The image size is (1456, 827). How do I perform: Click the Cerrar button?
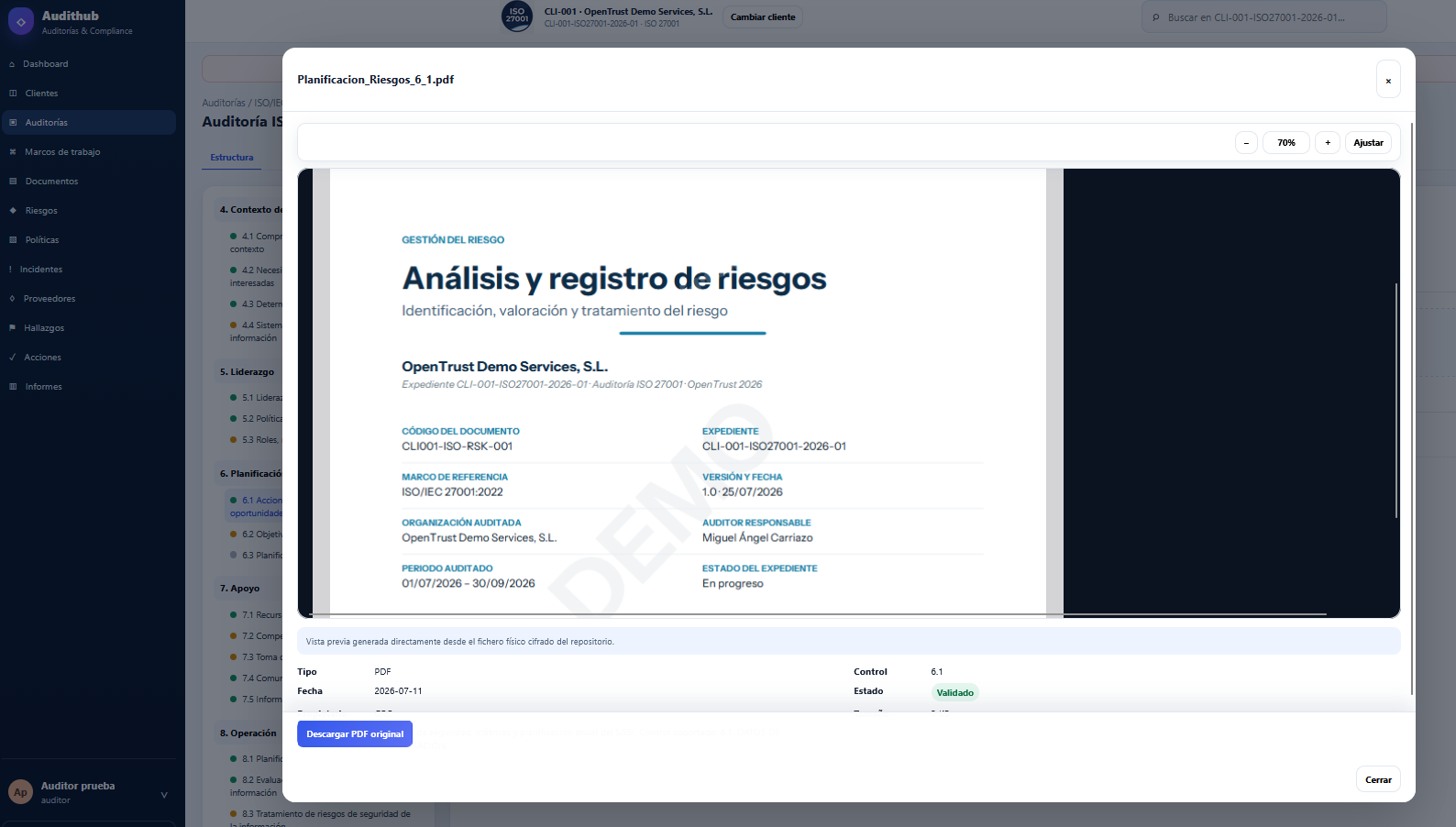click(x=1378, y=780)
